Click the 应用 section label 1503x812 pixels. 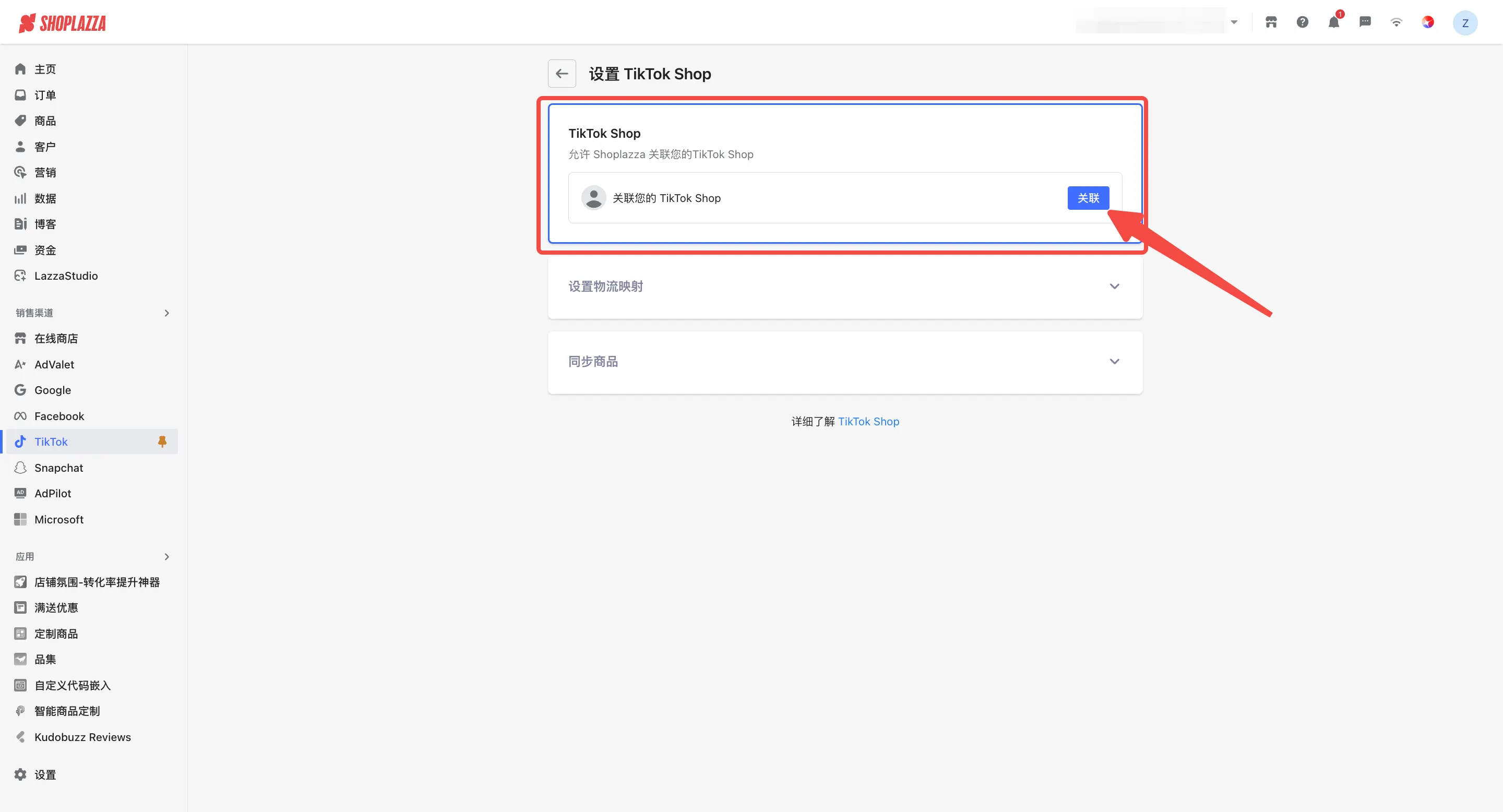(x=25, y=557)
